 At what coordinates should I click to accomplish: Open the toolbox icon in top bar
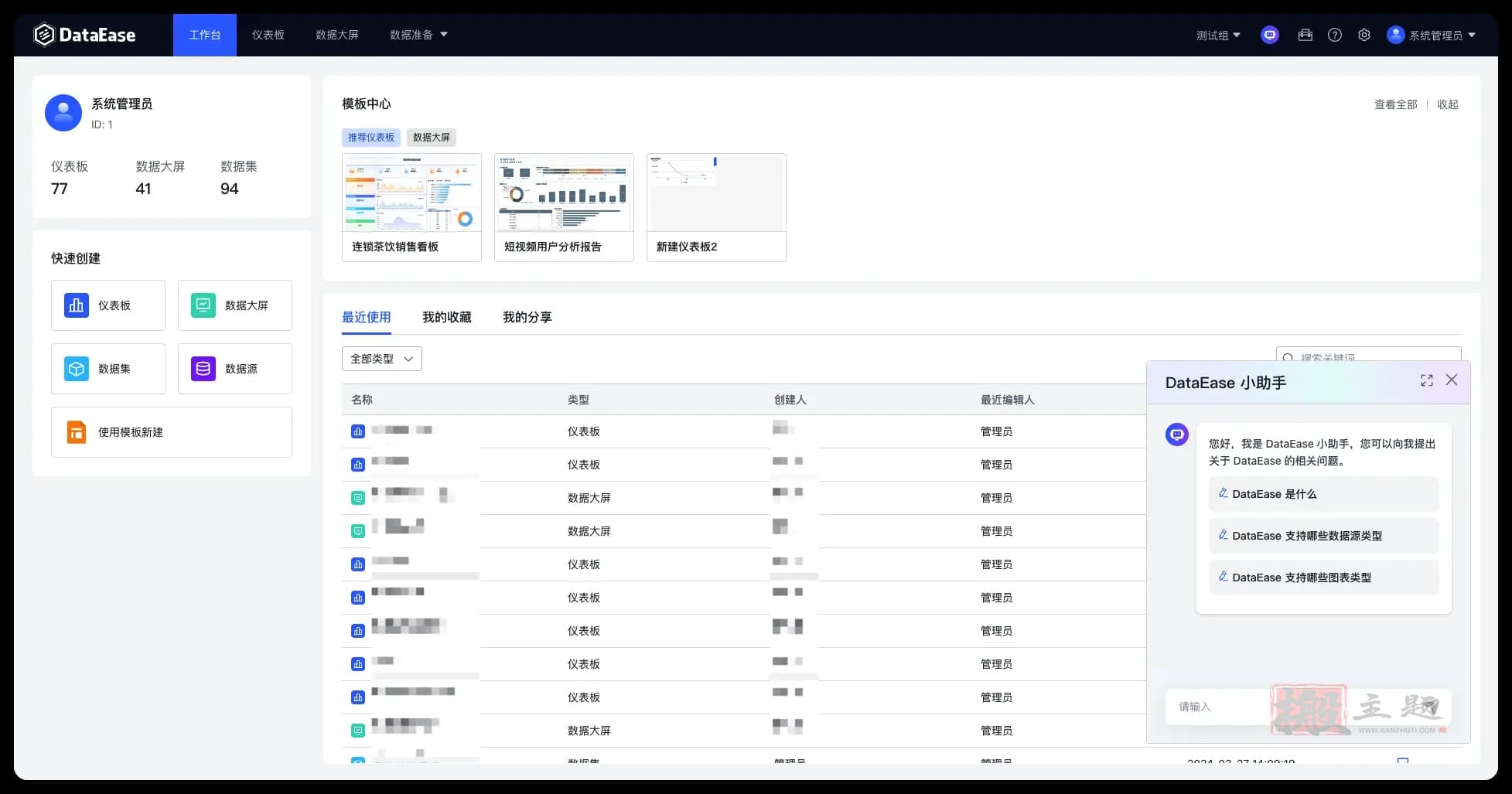click(x=1306, y=35)
